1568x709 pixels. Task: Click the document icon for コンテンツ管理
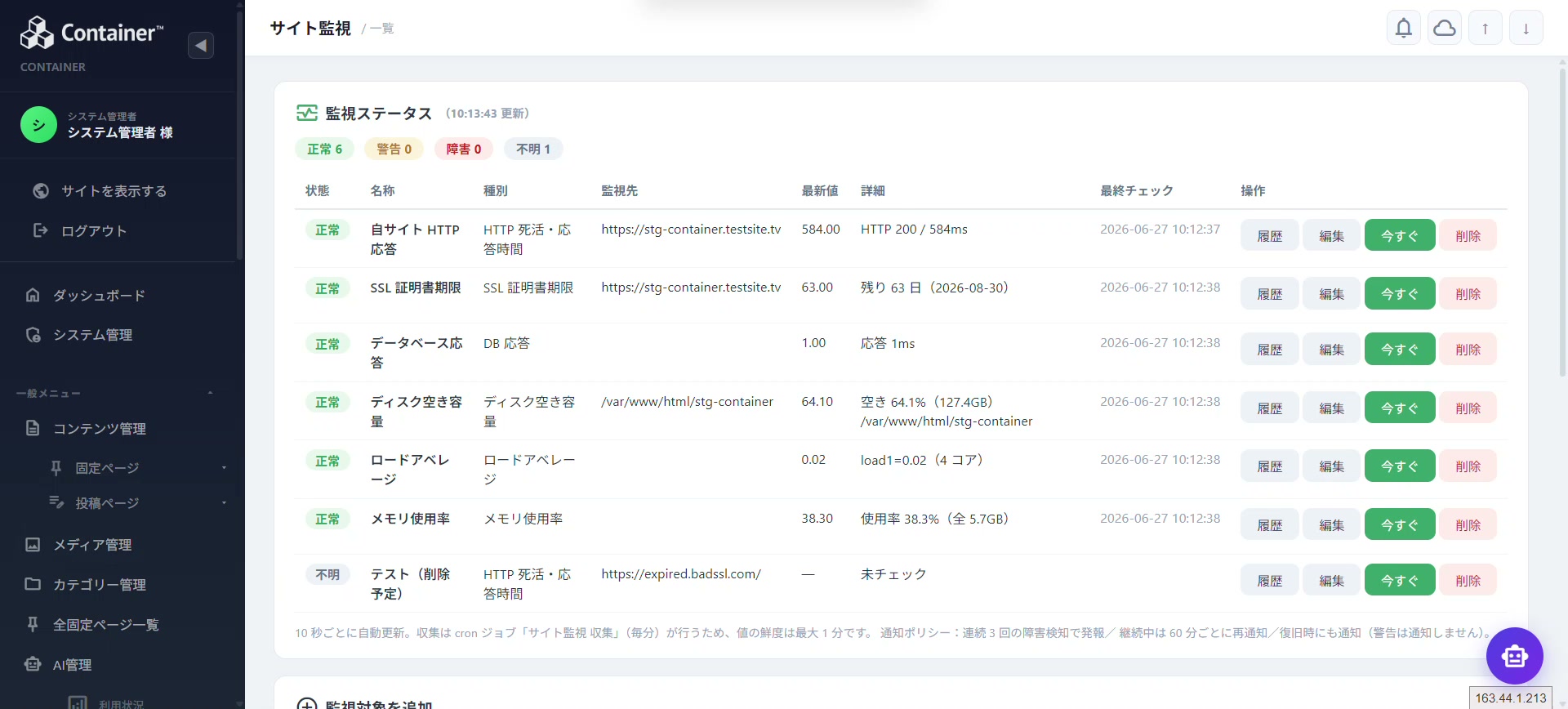pyautogui.click(x=33, y=428)
